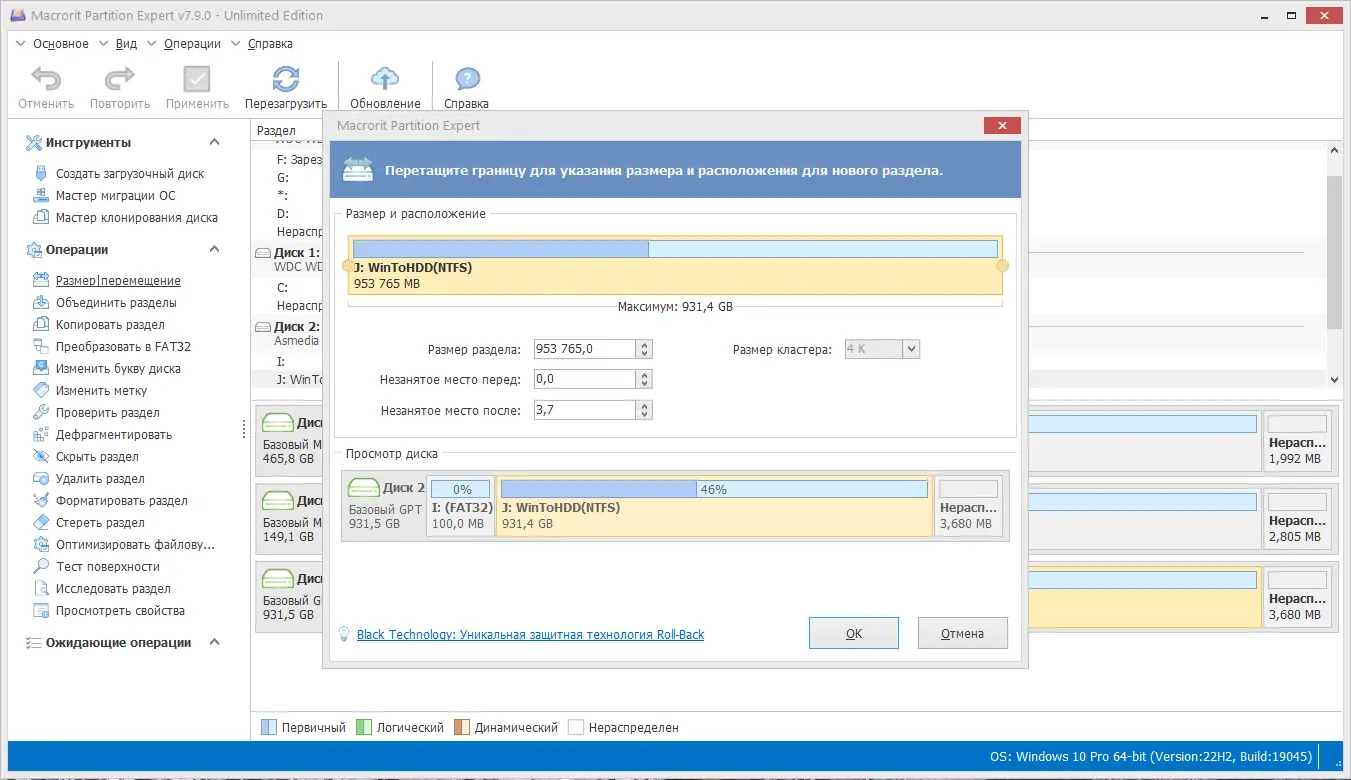1351x780 pixels.
Task: Click the Изменить букву диска icon
Action: pos(41,368)
